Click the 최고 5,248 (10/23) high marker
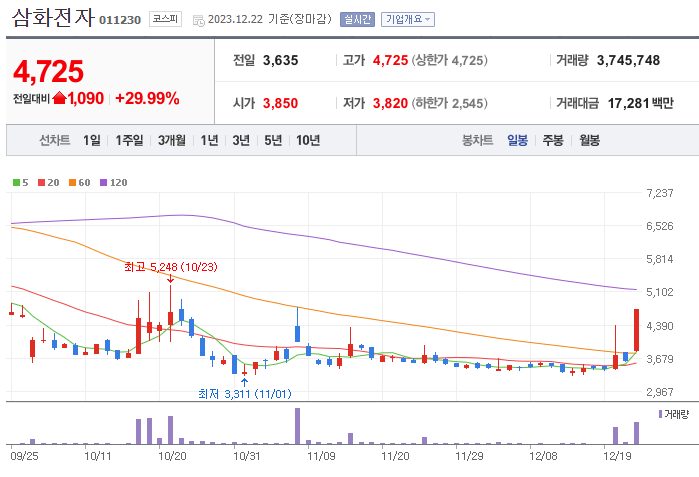 (x=171, y=267)
